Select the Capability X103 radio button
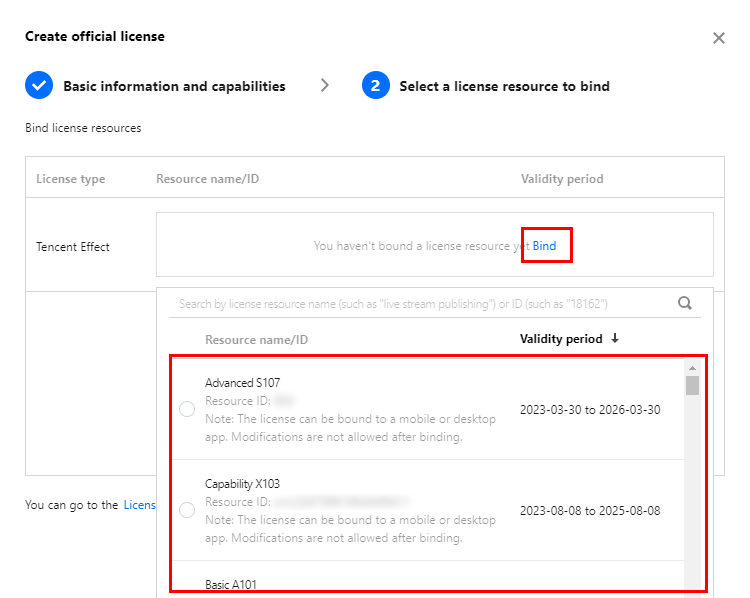 (187, 509)
